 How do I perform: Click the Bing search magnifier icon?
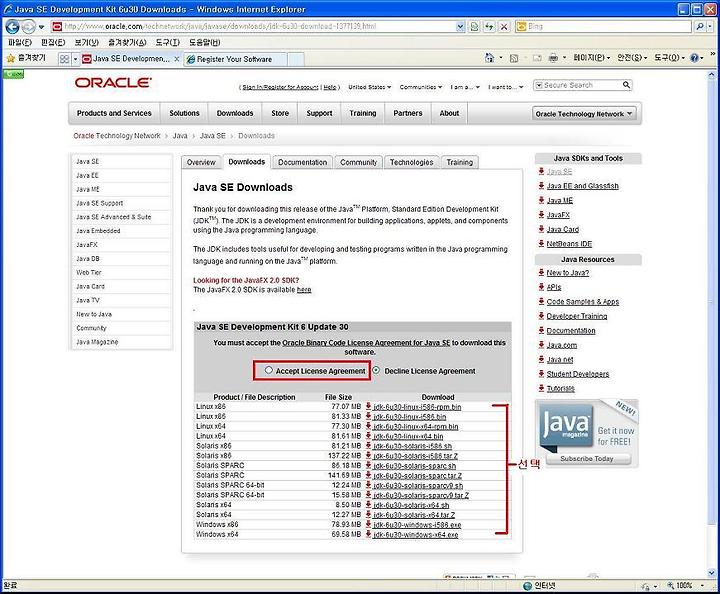[699, 27]
